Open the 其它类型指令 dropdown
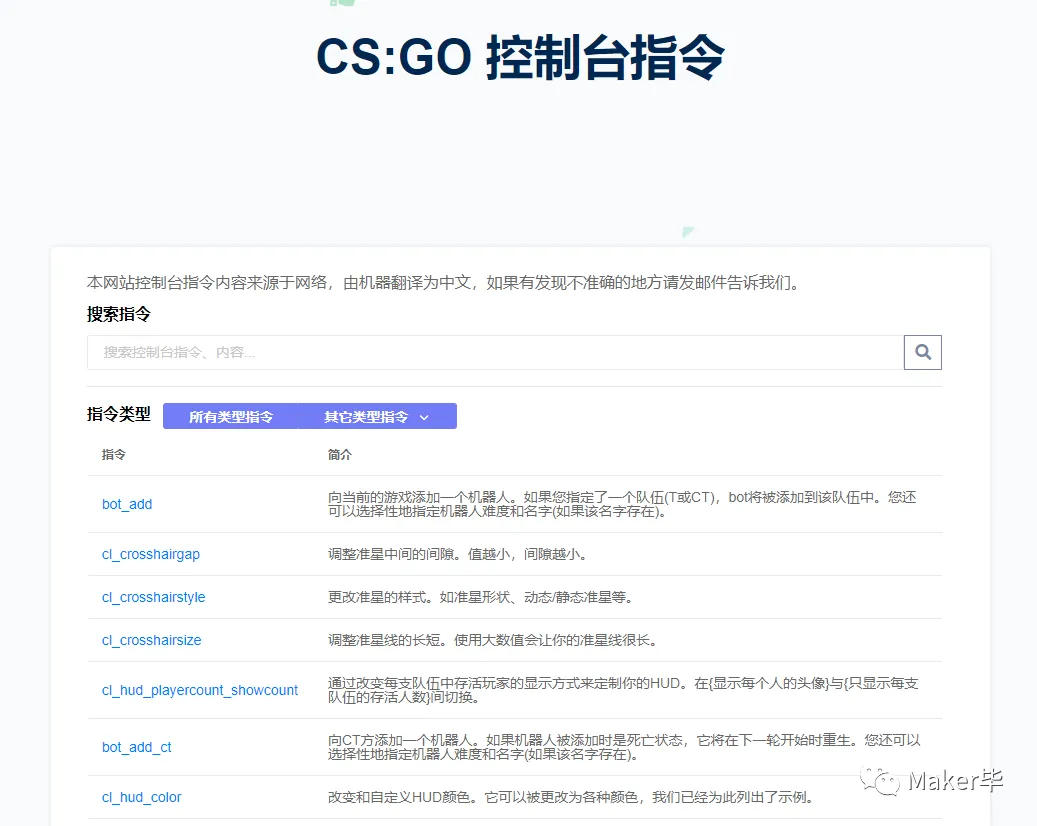Screen dimensions: 1037x826 377,417
